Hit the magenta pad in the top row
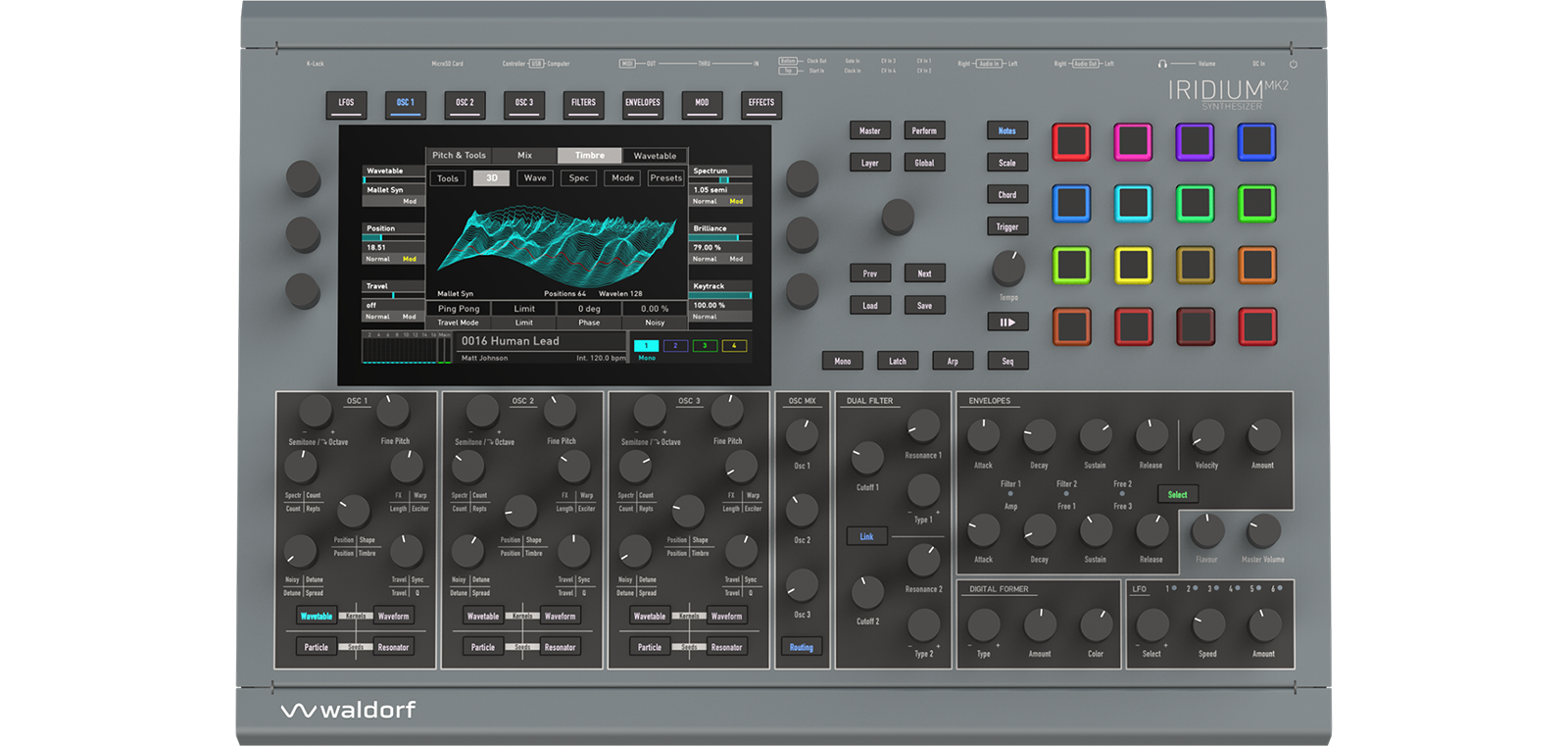The width and height of the screenshot is (1568, 746). click(x=1133, y=142)
